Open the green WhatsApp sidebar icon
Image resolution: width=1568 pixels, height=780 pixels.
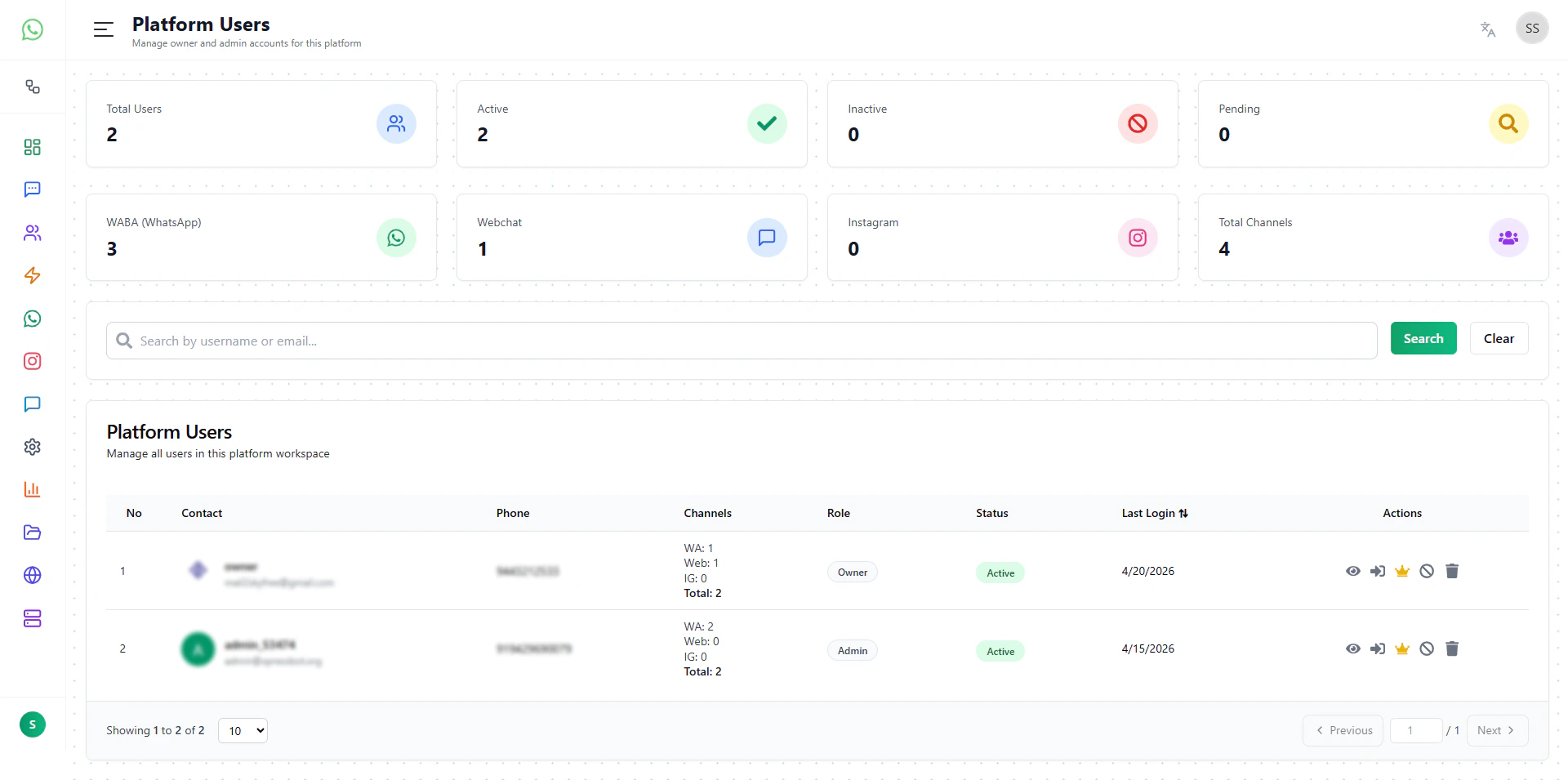click(33, 319)
